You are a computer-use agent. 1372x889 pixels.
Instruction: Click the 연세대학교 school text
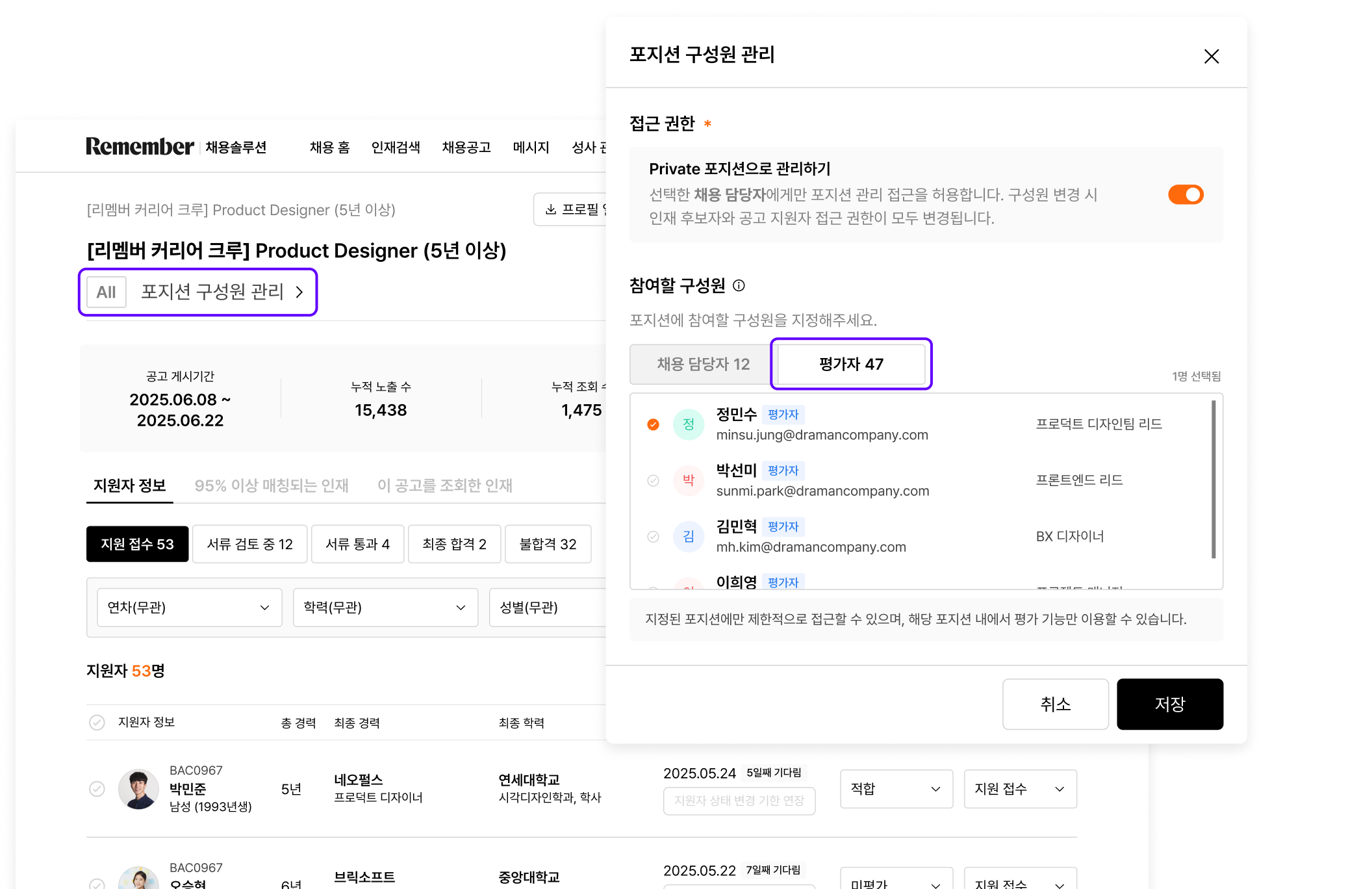529,780
